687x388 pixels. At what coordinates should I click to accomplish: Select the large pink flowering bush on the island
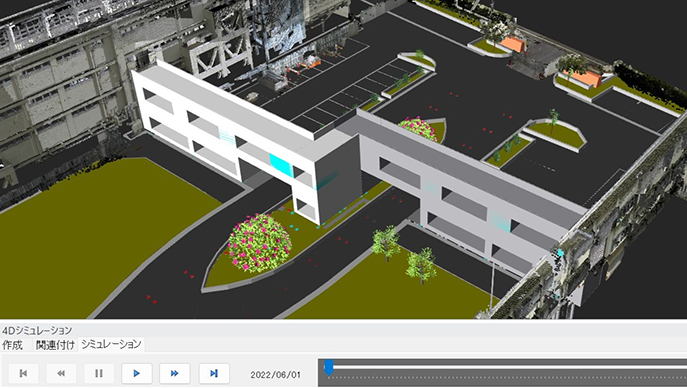point(259,243)
